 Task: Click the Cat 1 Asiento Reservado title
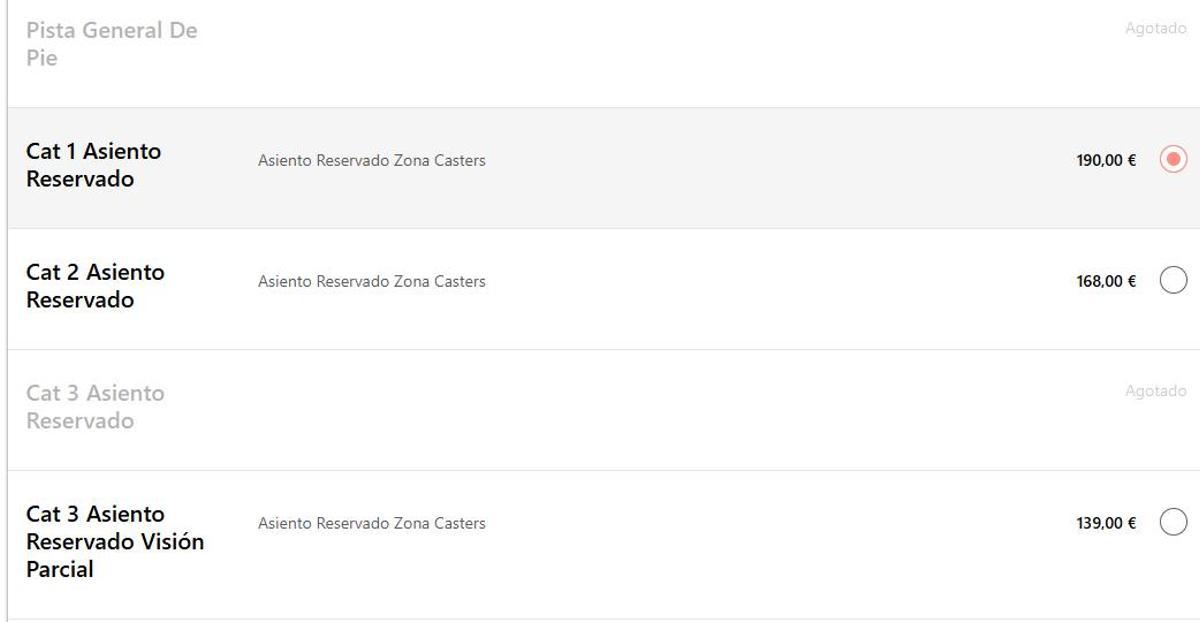pos(94,165)
